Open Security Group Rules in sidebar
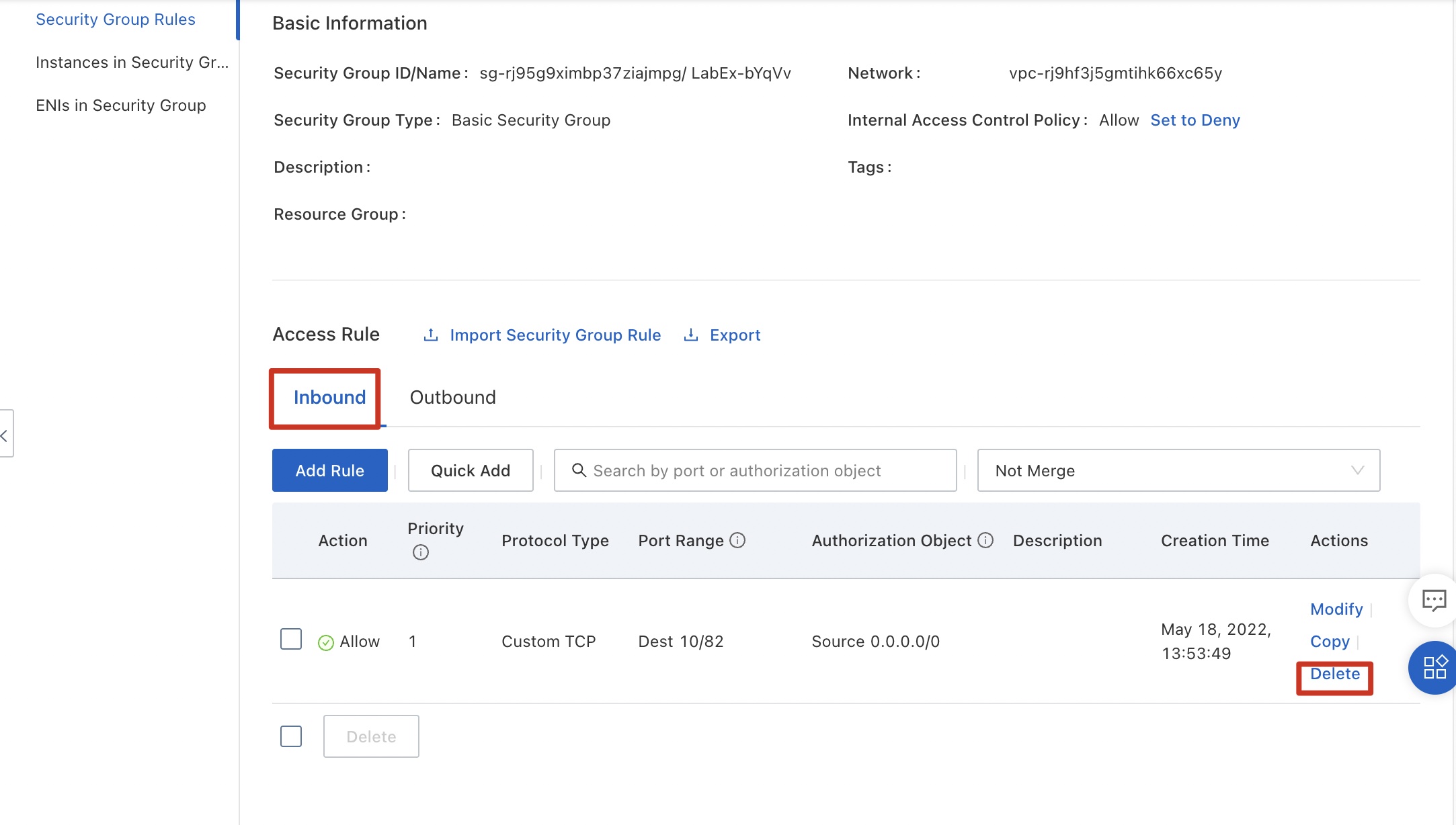The height and width of the screenshot is (825, 1456). [116, 19]
